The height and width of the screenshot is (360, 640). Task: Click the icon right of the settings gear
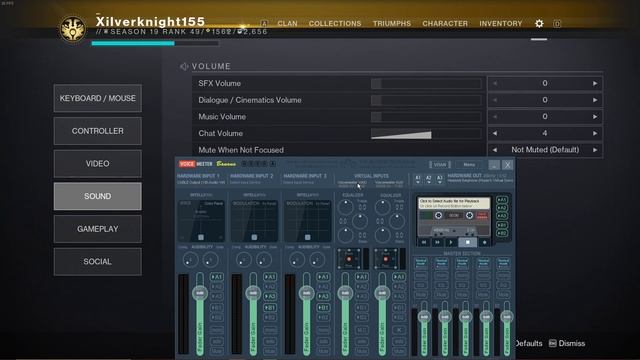pyautogui.click(x=557, y=24)
